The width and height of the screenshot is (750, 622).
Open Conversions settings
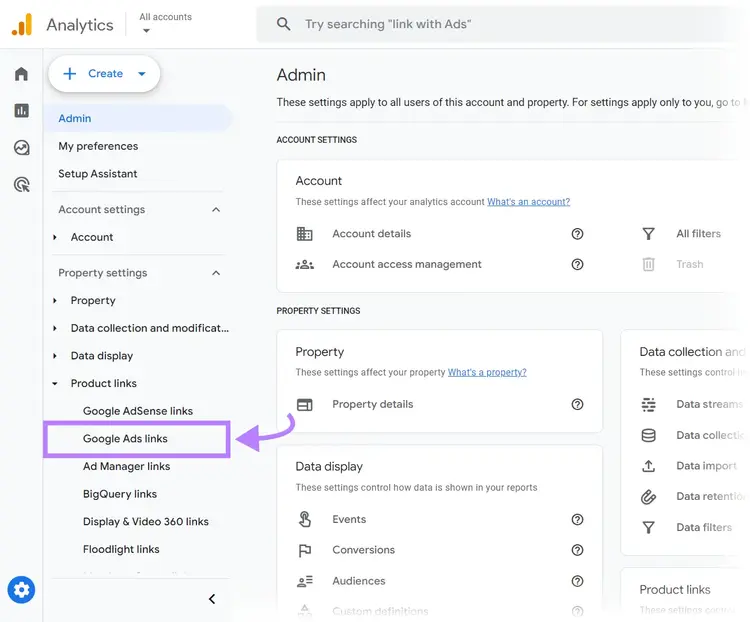[x=364, y=550]
